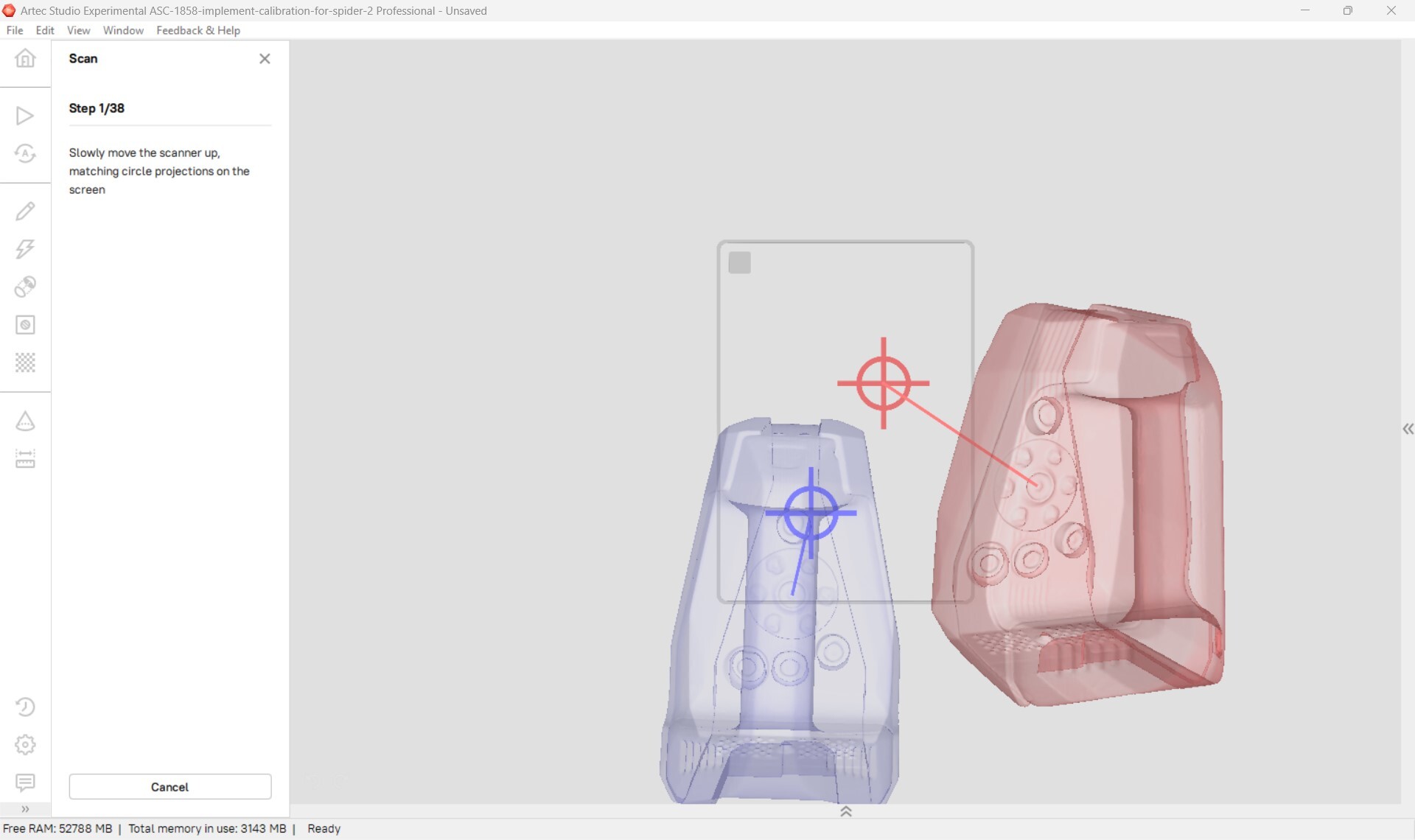The width and height of the screenshot is (1415, 840).
Task: Open the Feedback & Help menu
Action: click(x=198, y=30)
